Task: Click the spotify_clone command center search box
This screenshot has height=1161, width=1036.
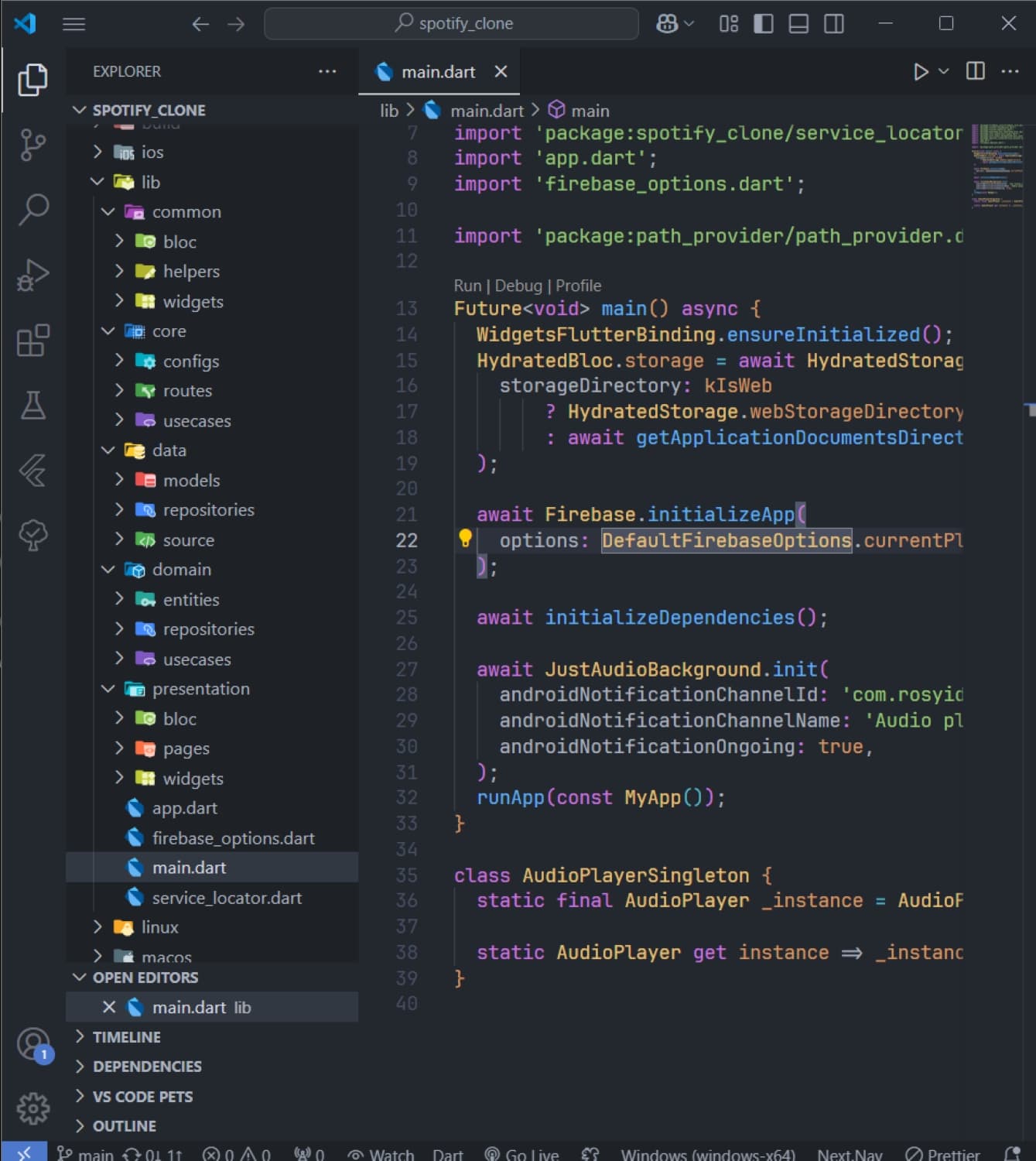Action: (451, 23)
